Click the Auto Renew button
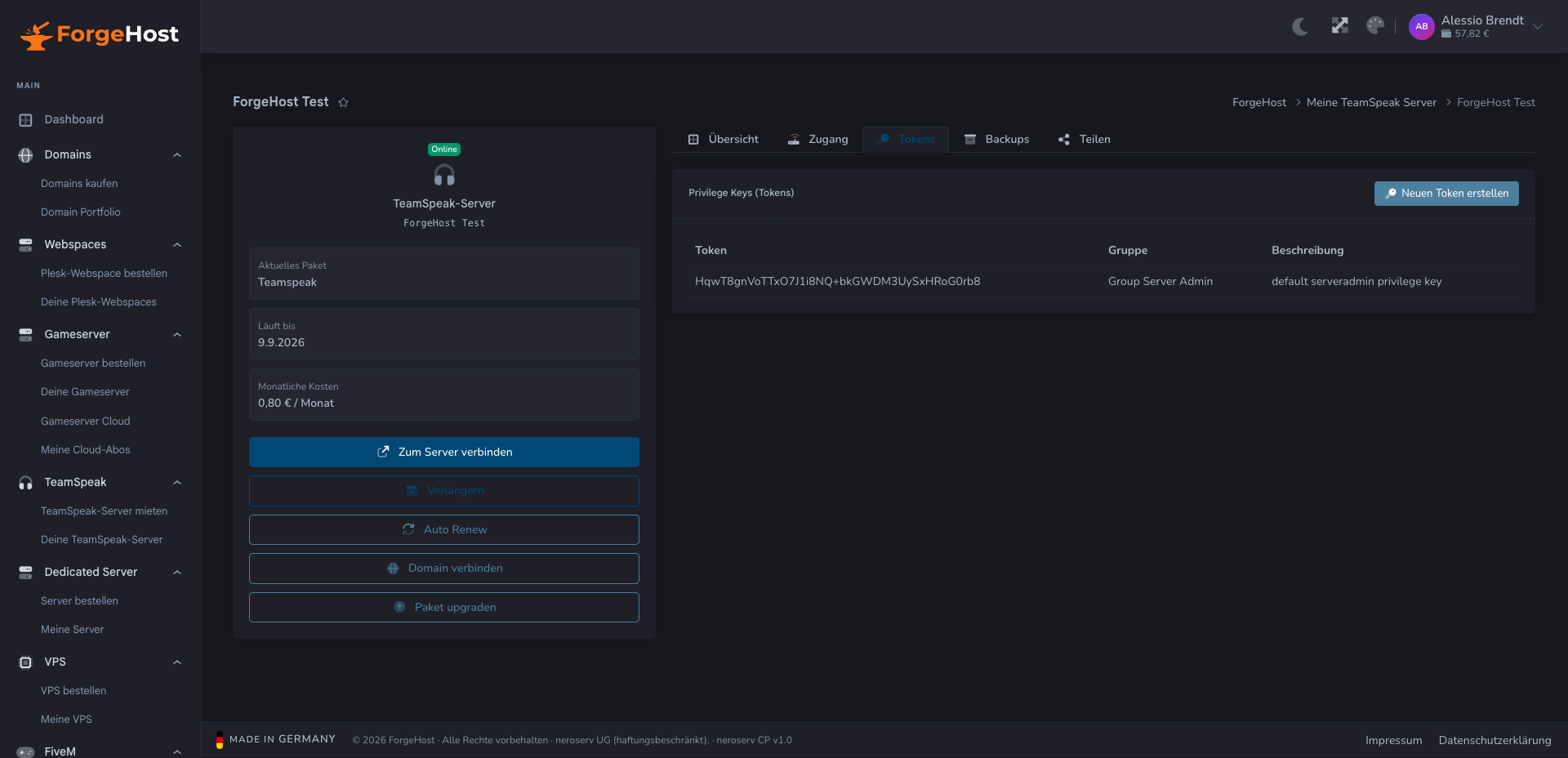This screenshot has width=1568, height=758. (x=444, y=530)
